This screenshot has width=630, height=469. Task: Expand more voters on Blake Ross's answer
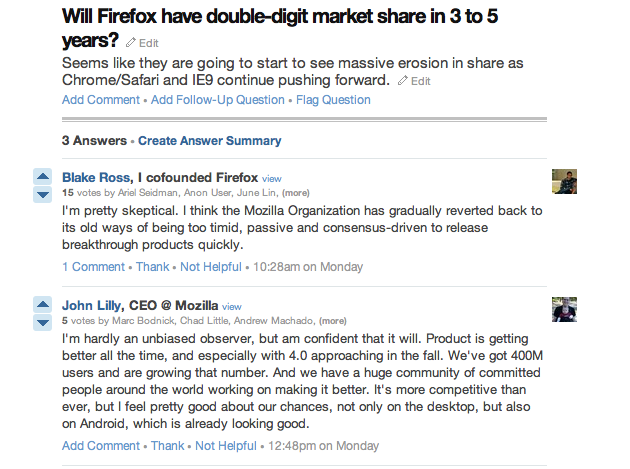coord(295,193)
